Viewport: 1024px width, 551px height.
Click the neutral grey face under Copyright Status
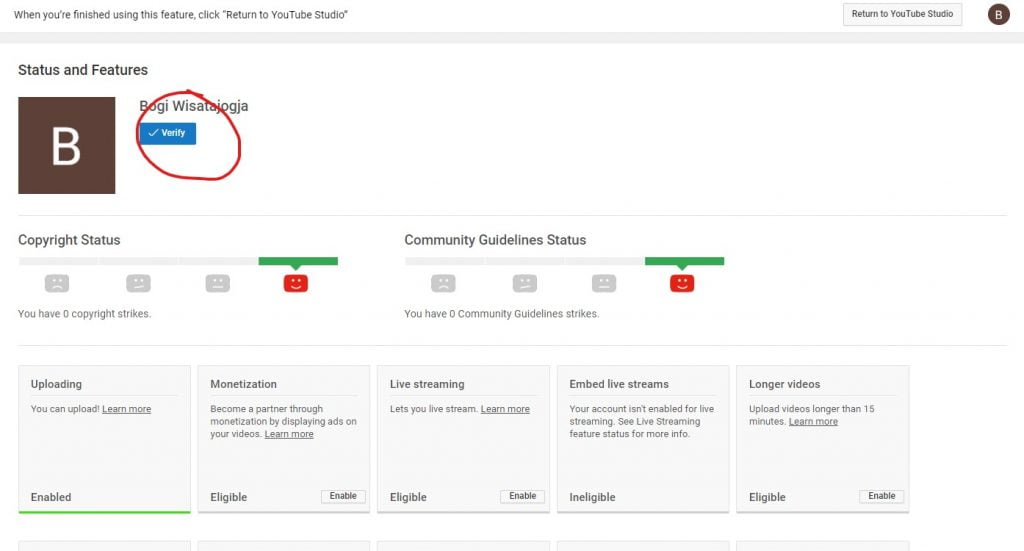[217, 283]
